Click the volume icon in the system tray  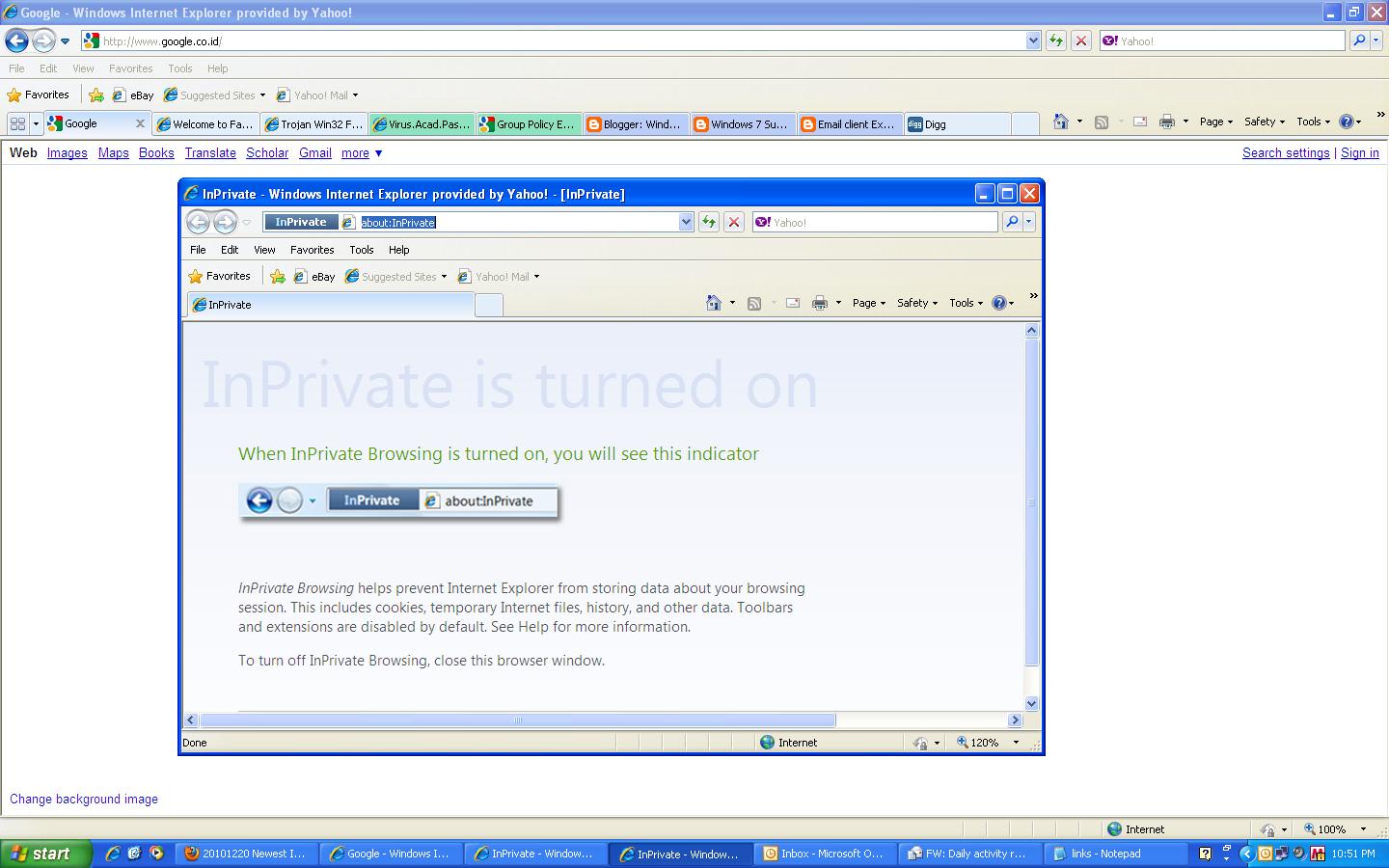(1299, 854)
